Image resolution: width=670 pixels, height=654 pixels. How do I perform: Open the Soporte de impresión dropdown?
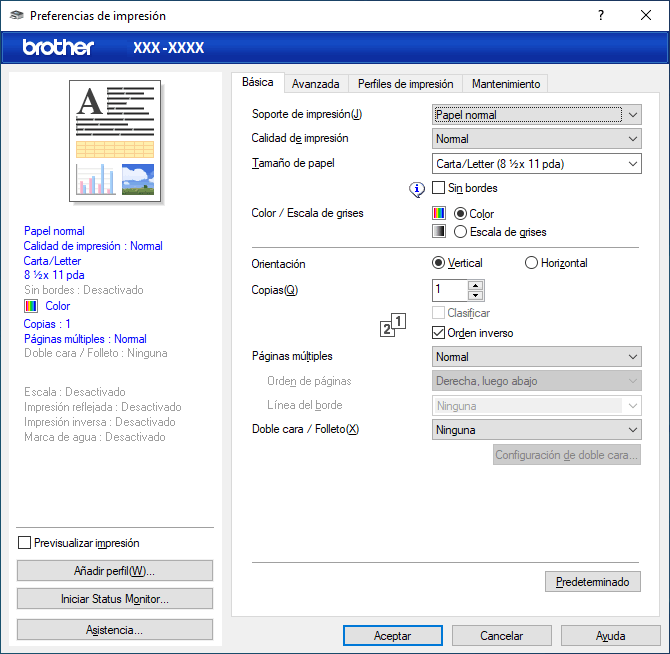point(537,115)
